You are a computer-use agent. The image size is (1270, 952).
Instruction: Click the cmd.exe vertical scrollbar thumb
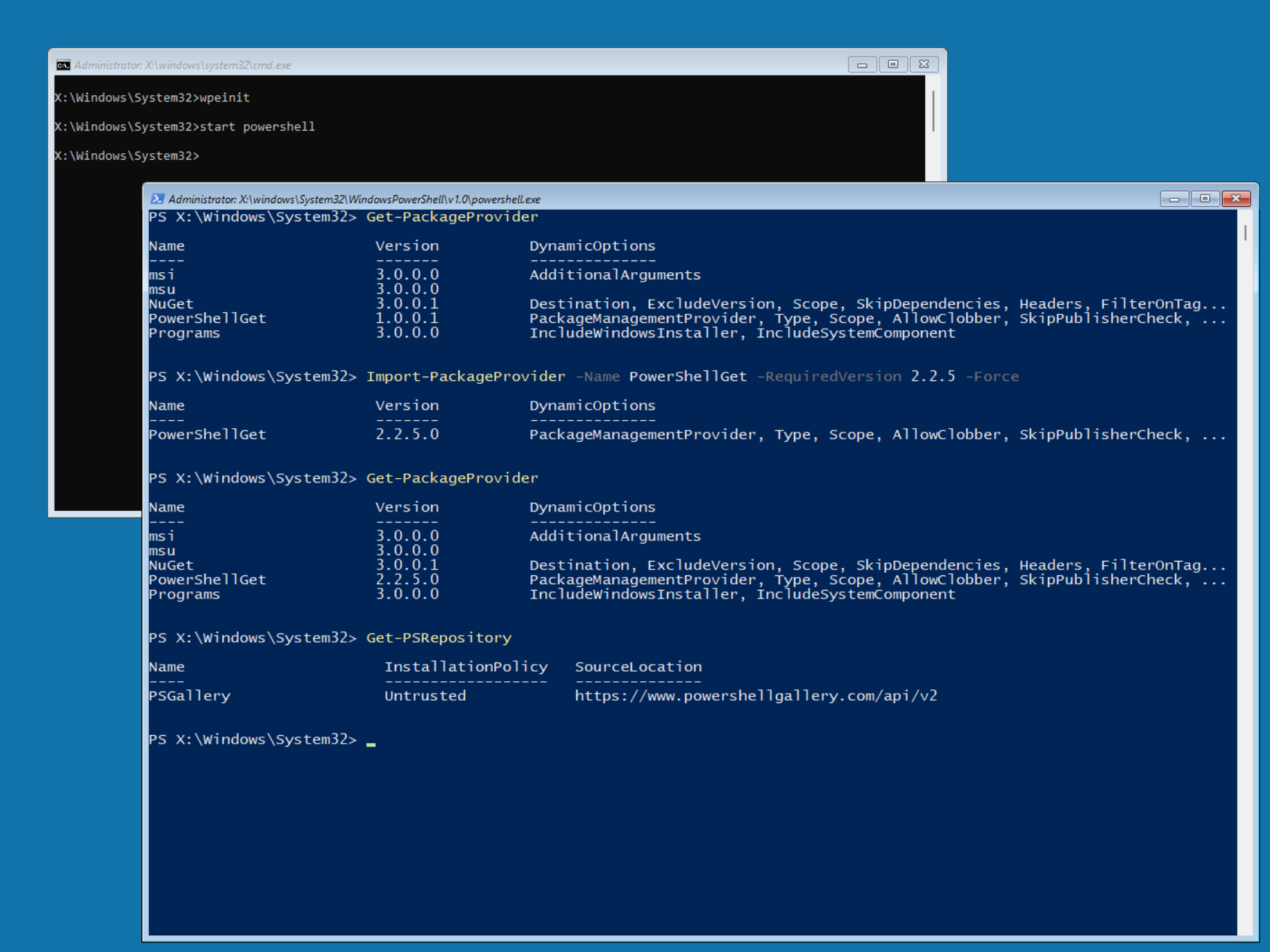pyautogui.click(x=933, y=111)
